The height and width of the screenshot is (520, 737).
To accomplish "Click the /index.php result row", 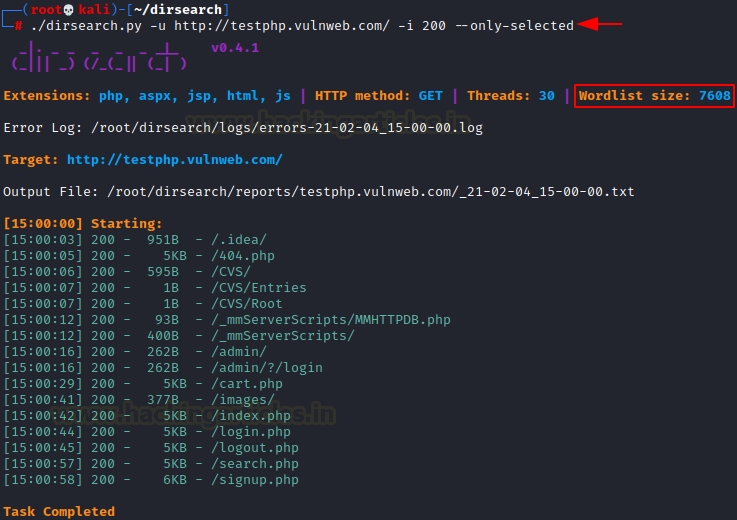I will click(147, 416).
